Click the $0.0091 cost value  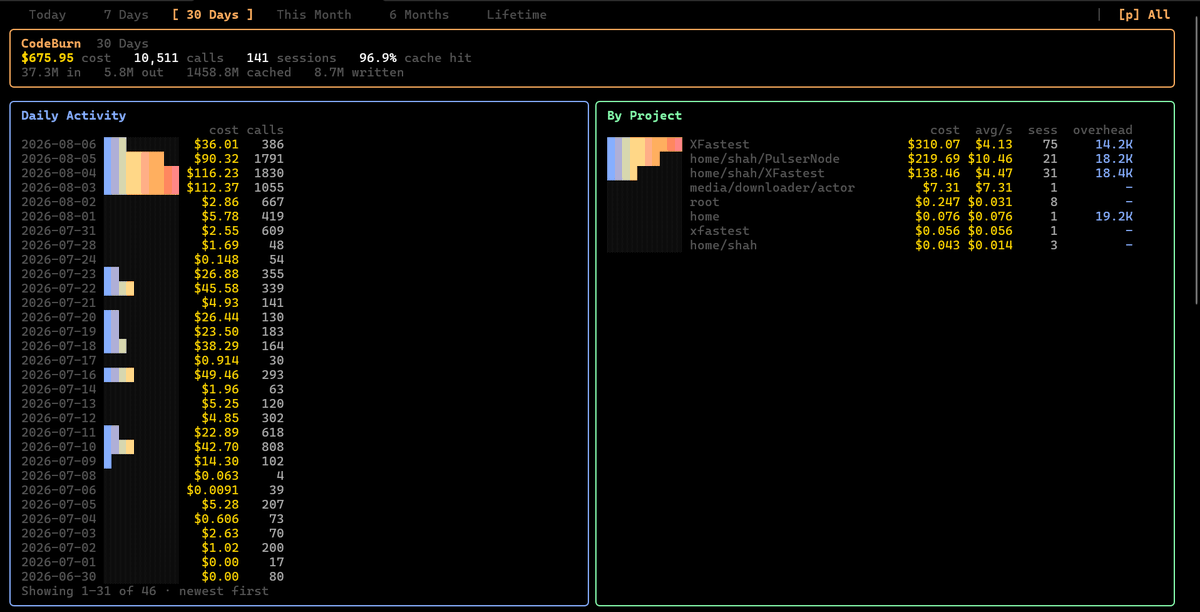click(212, 490)
